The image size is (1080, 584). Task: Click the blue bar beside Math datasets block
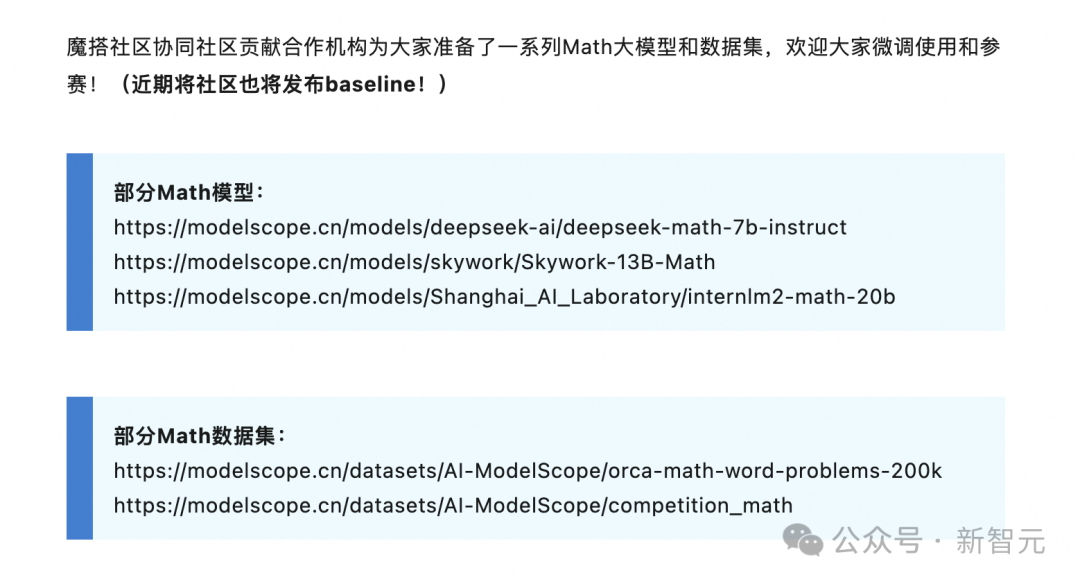tap(80, 468)
